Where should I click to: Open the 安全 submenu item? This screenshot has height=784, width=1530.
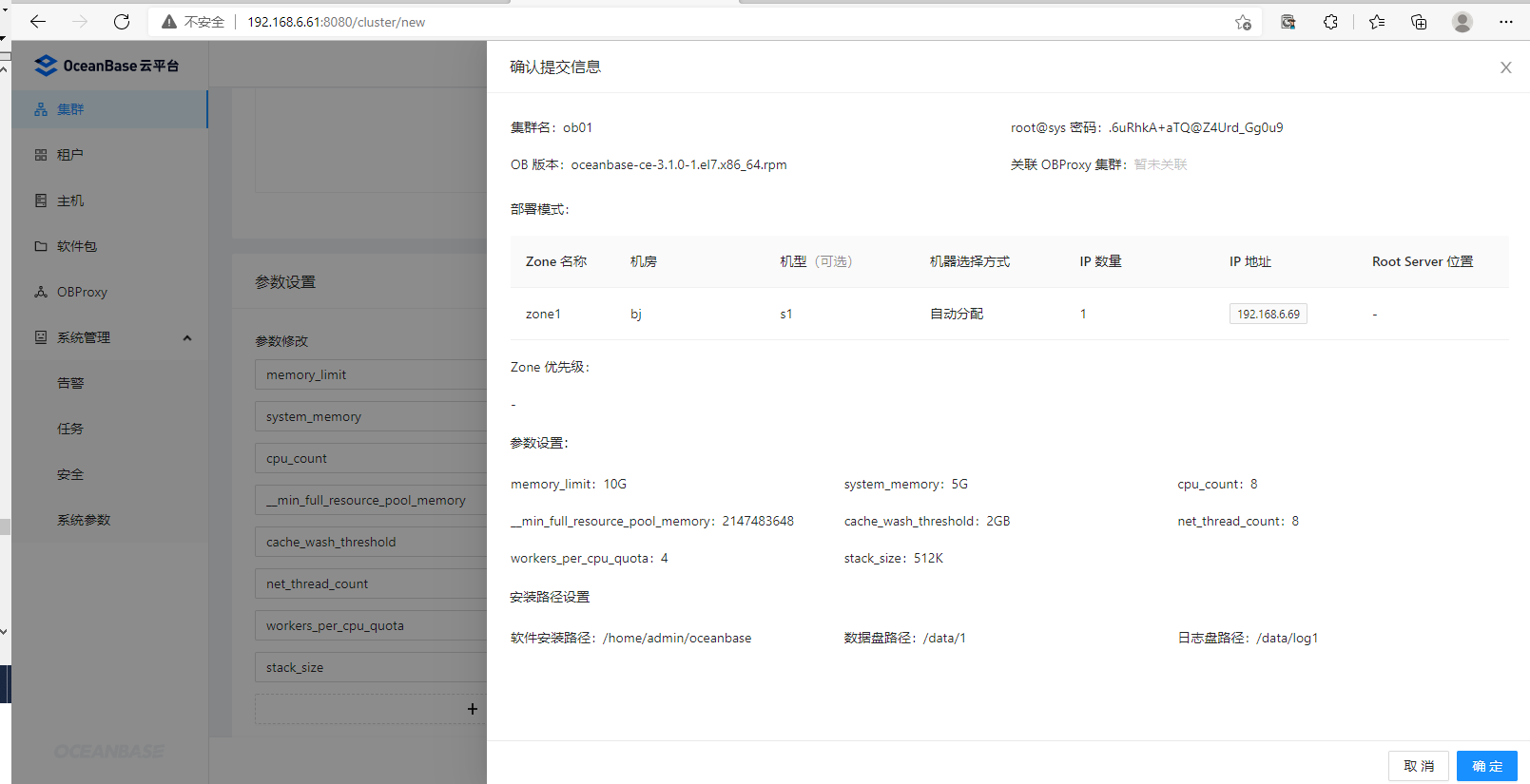109,474
